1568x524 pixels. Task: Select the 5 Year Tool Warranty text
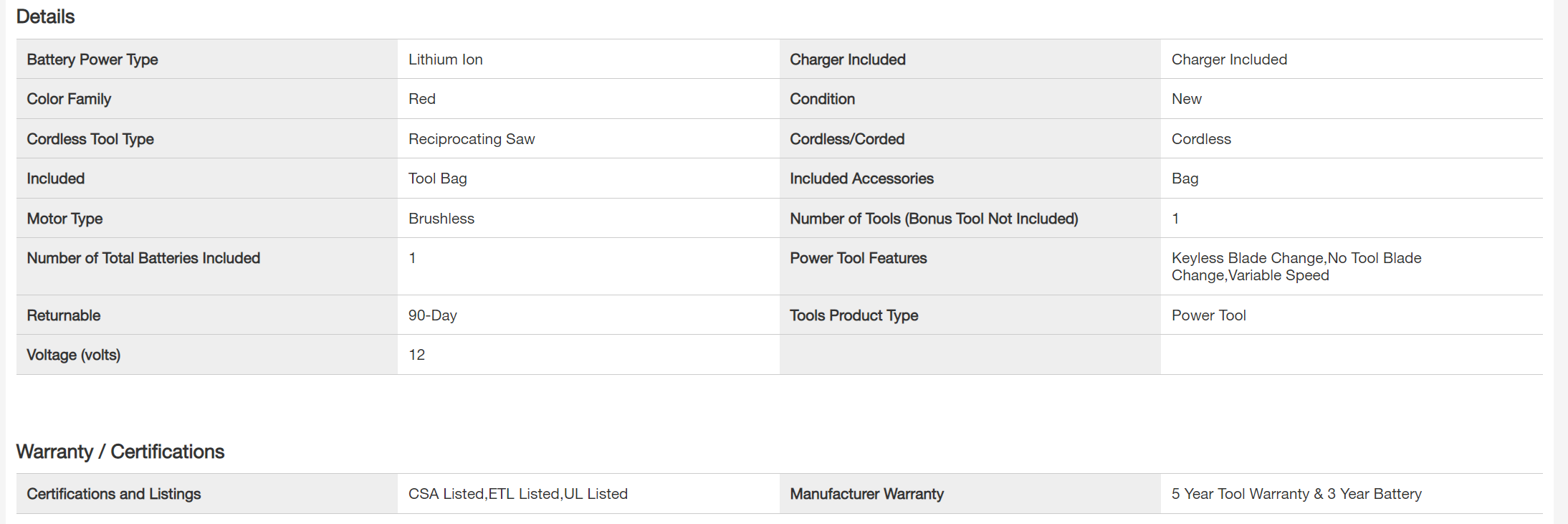(x=1296, y=494)
